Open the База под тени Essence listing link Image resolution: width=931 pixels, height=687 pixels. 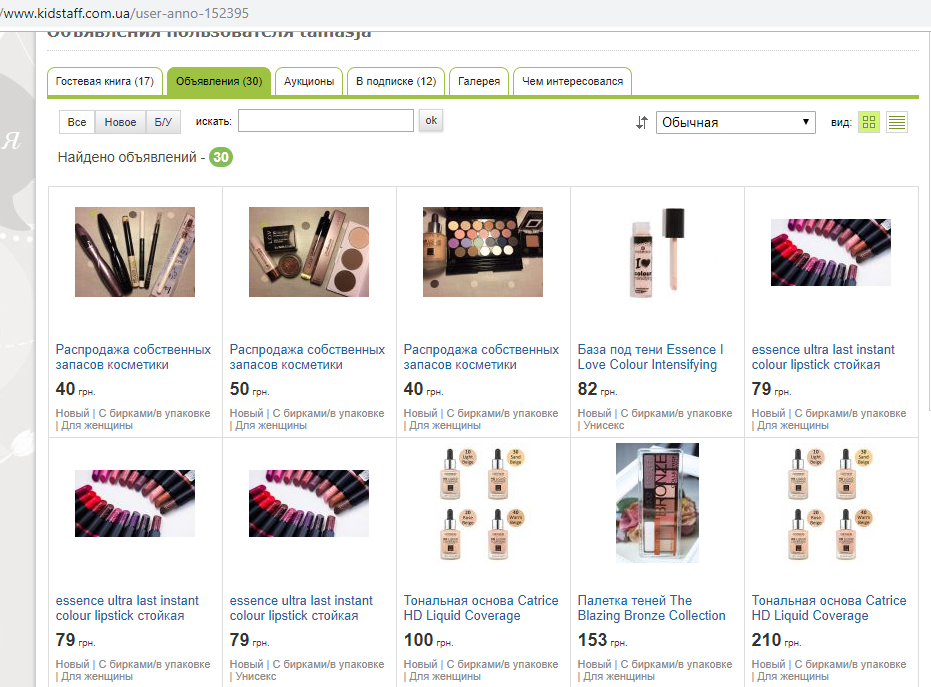coord(651,357)
